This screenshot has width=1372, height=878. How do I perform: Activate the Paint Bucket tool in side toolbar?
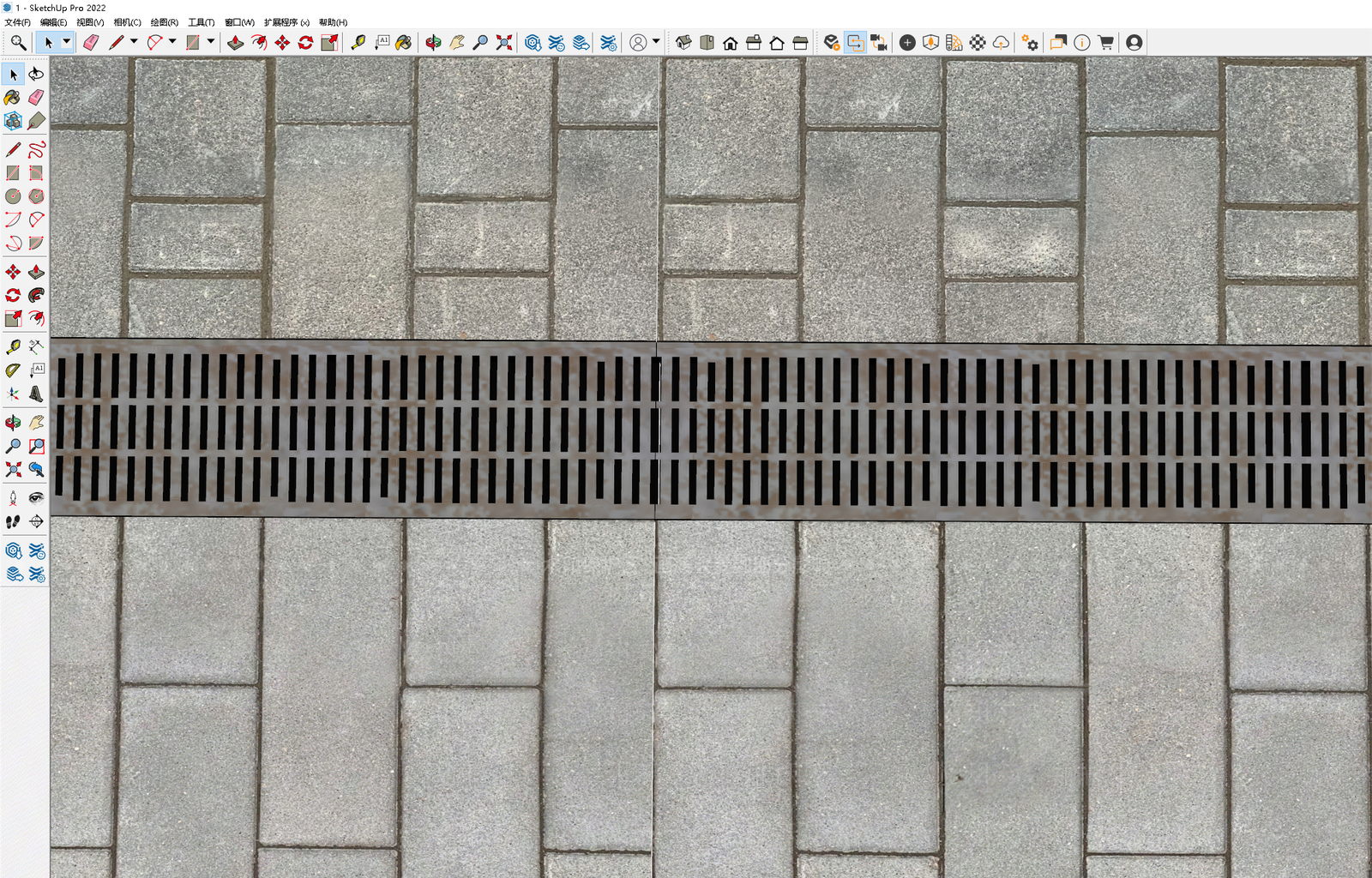coord(13,98)
